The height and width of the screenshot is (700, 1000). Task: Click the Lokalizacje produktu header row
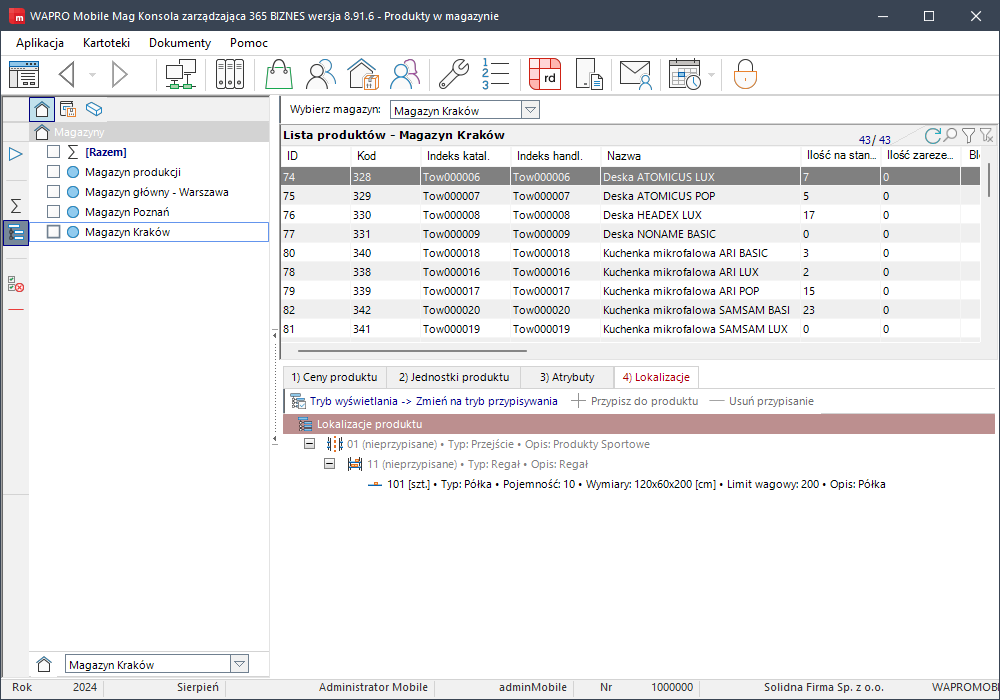tap(638, 424)
